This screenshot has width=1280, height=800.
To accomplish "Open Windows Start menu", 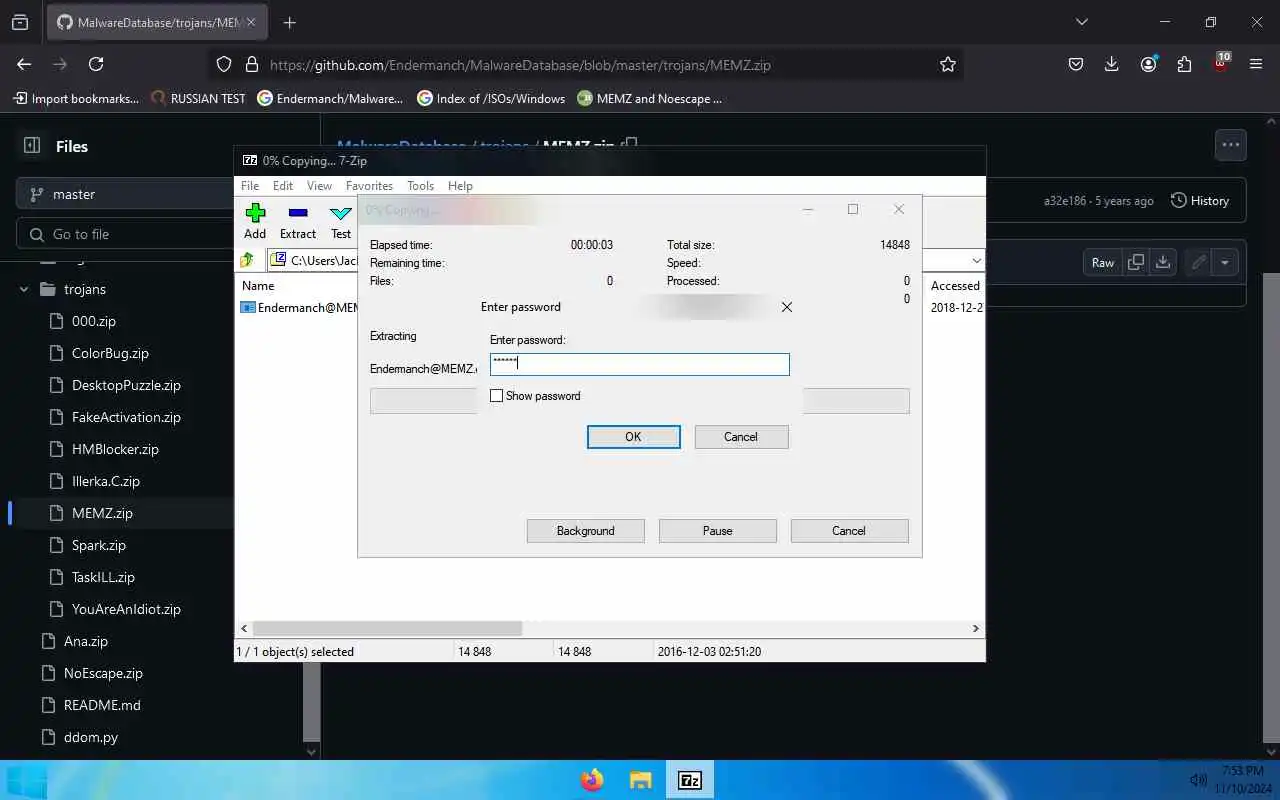I will pyautogui.click(x=26, y=780).
